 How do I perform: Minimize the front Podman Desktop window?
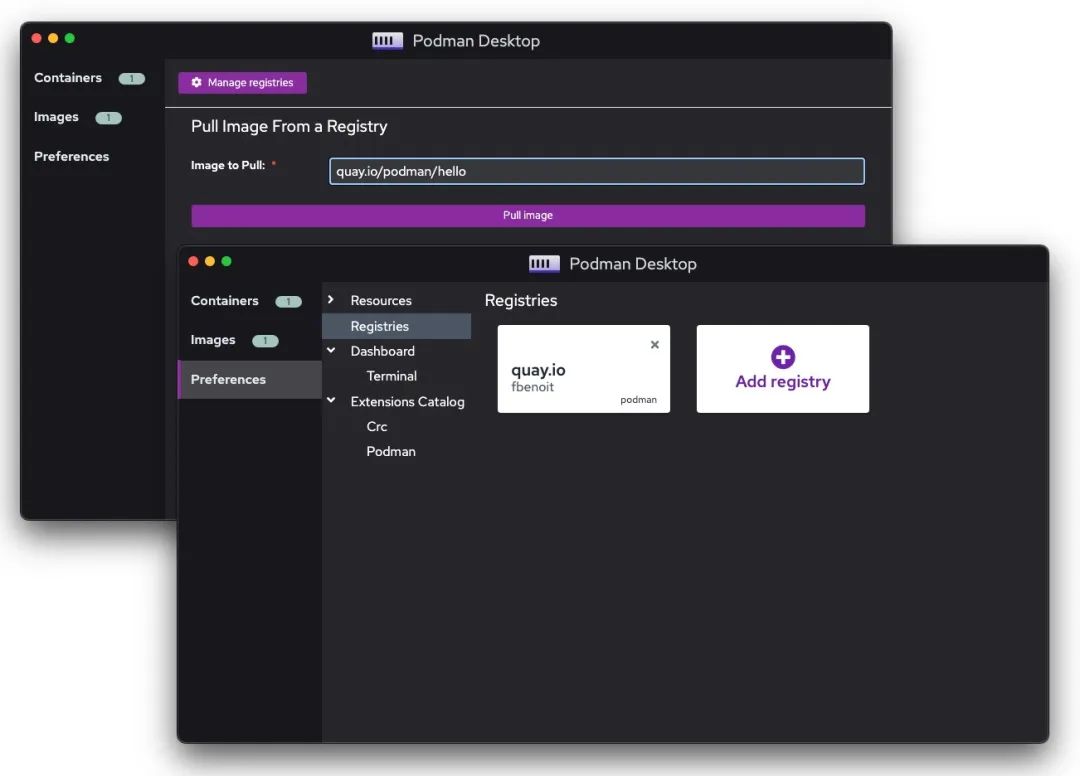(x=210, y=261)
